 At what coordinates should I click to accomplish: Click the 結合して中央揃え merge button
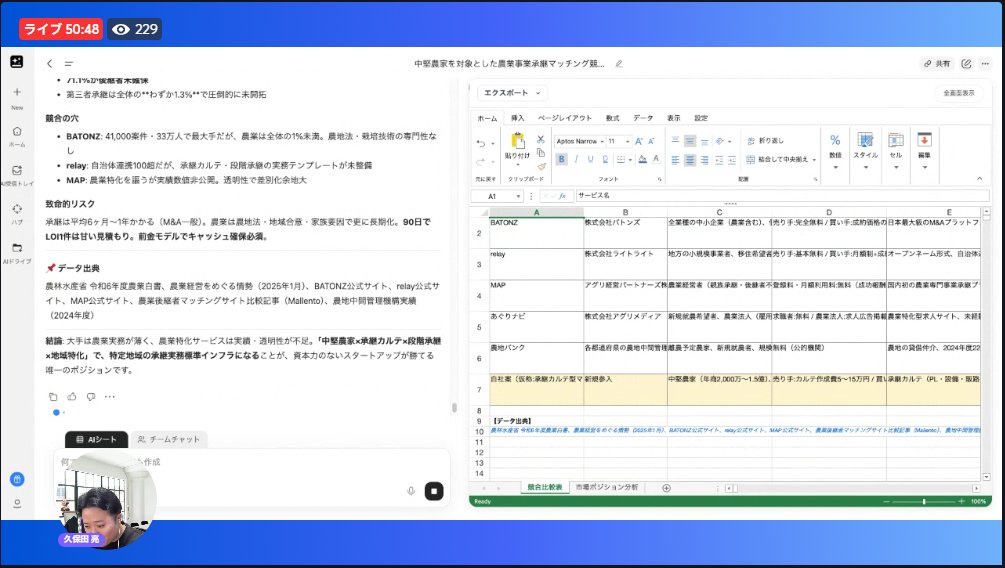click(x=777, y=160)
